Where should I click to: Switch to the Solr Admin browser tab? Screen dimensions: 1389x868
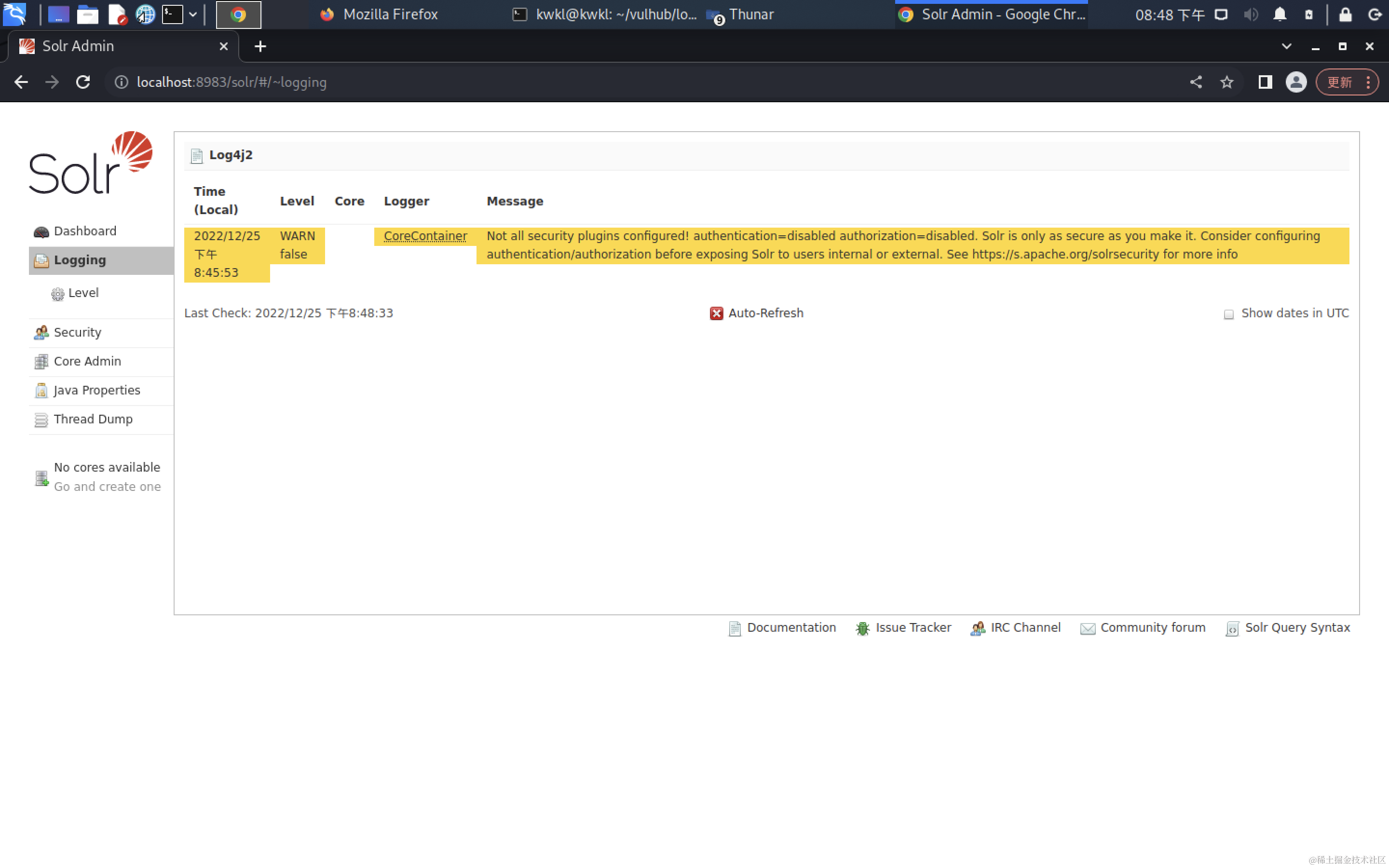pyautogui.click(x=78, y=46)
